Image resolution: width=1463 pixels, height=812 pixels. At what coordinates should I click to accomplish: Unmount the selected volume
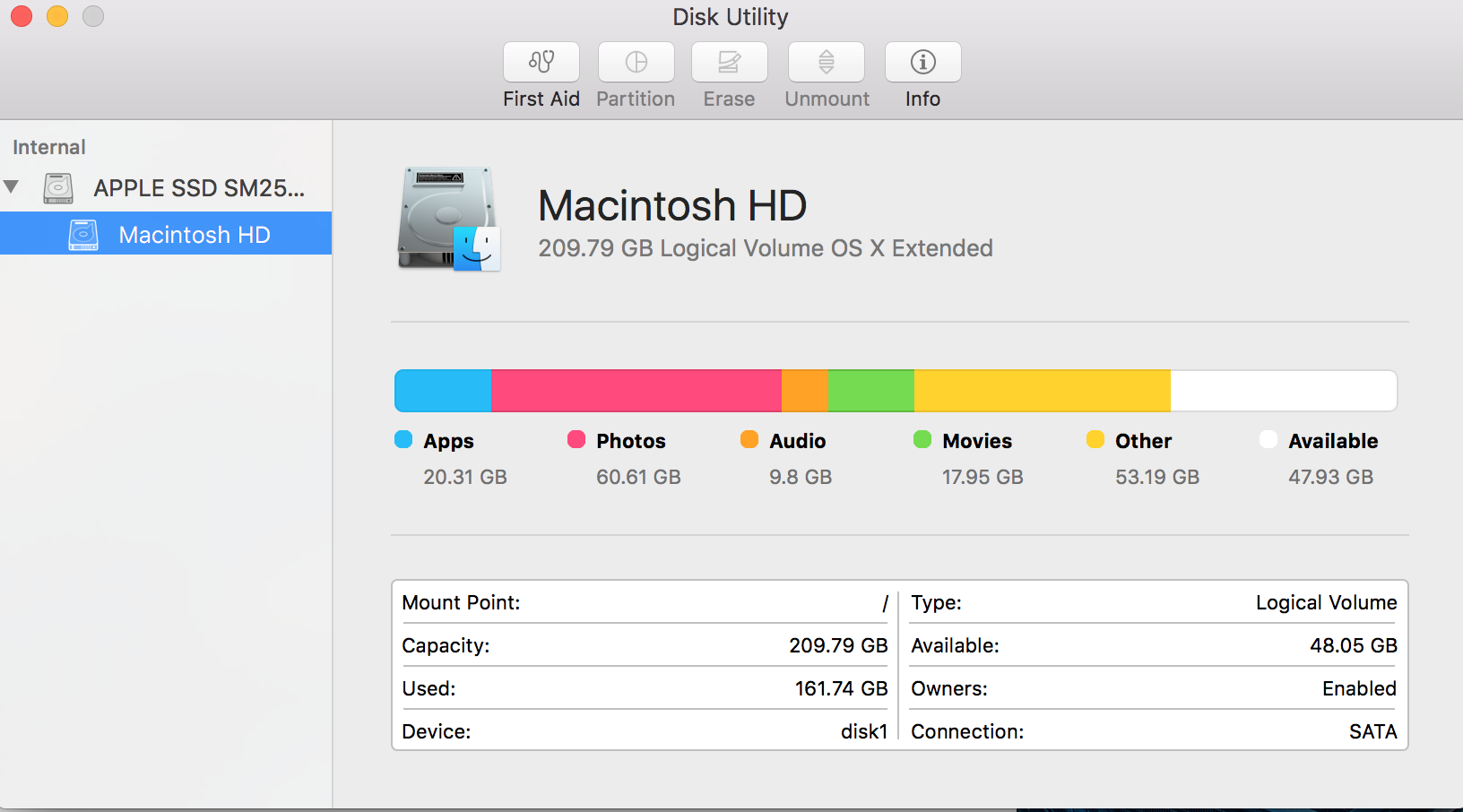tap(826, 72)
